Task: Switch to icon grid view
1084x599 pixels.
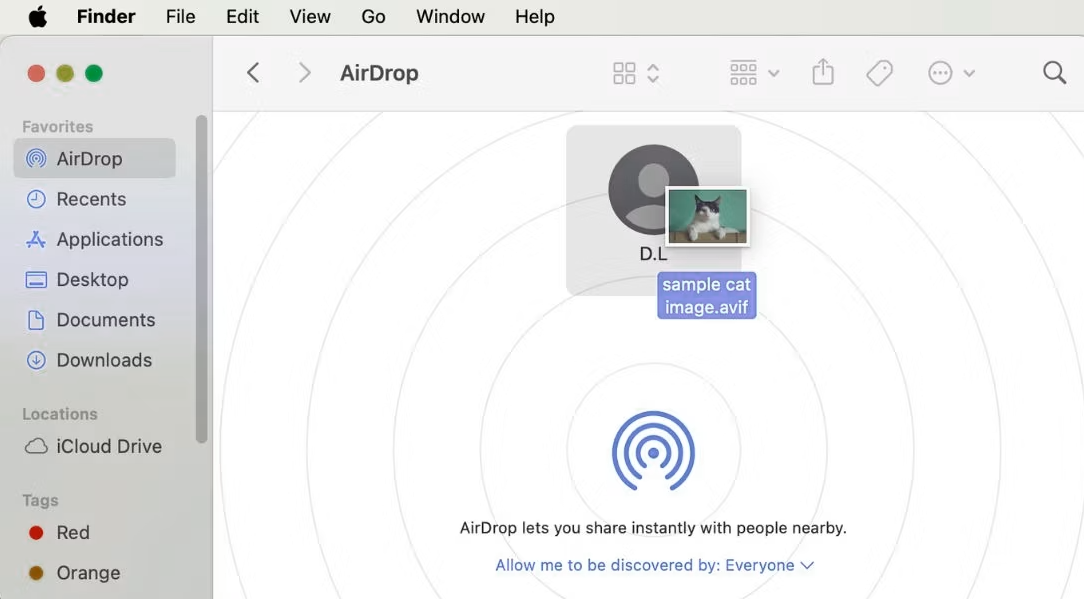Action: coord(624,73)
